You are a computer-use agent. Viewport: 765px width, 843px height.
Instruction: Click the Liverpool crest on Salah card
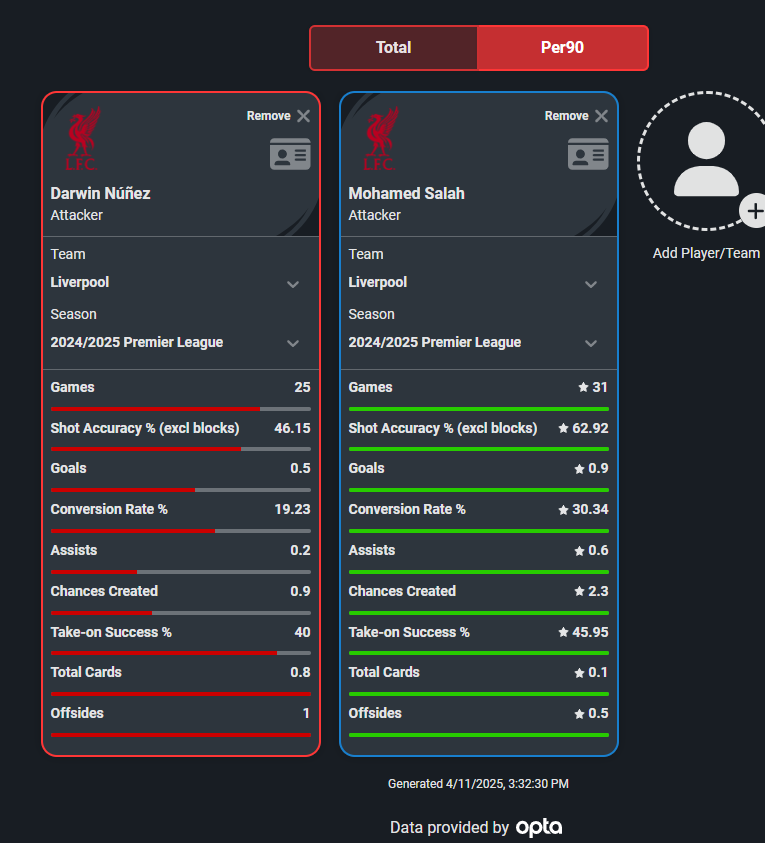(381, 138)
